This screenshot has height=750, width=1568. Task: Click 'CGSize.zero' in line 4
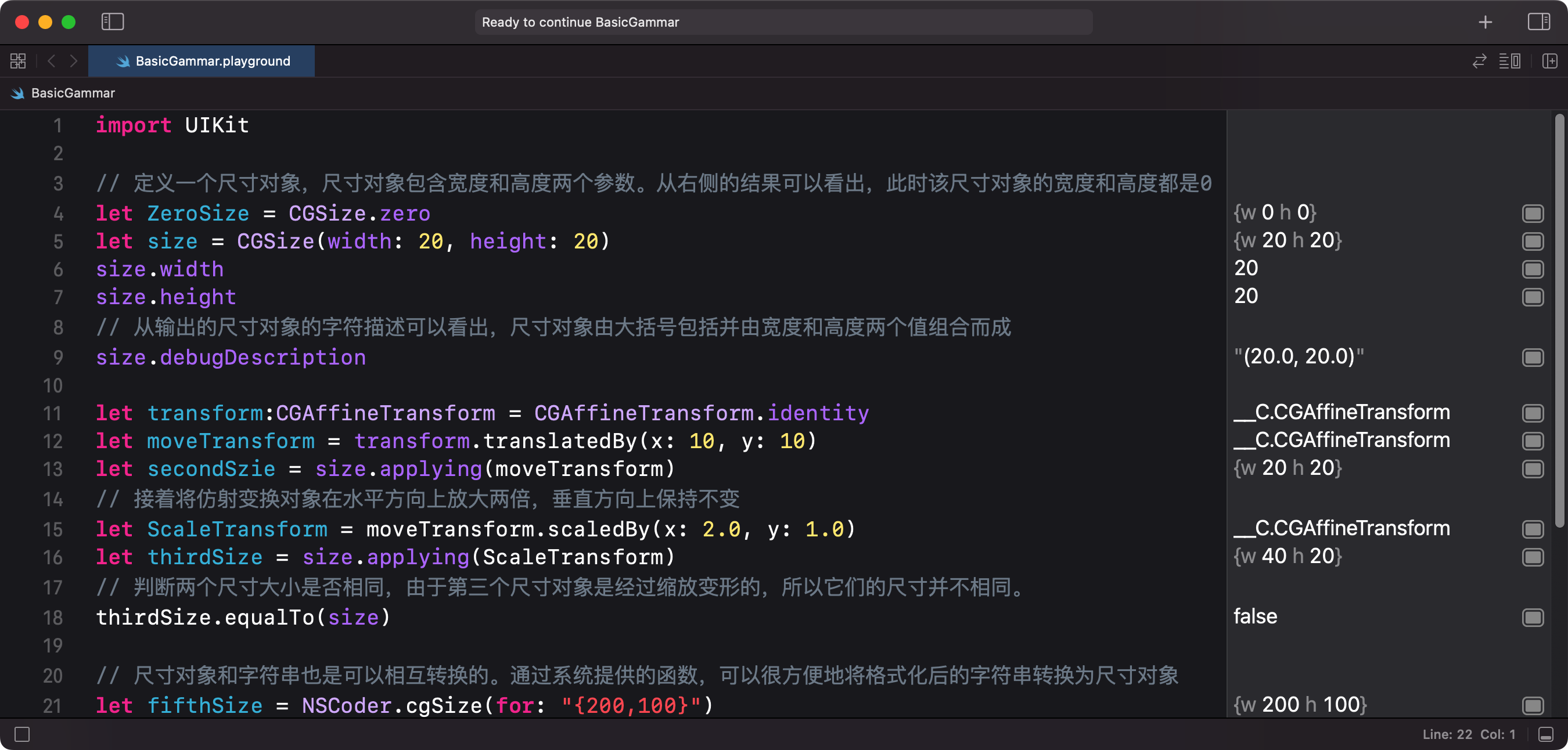point(359,214)
